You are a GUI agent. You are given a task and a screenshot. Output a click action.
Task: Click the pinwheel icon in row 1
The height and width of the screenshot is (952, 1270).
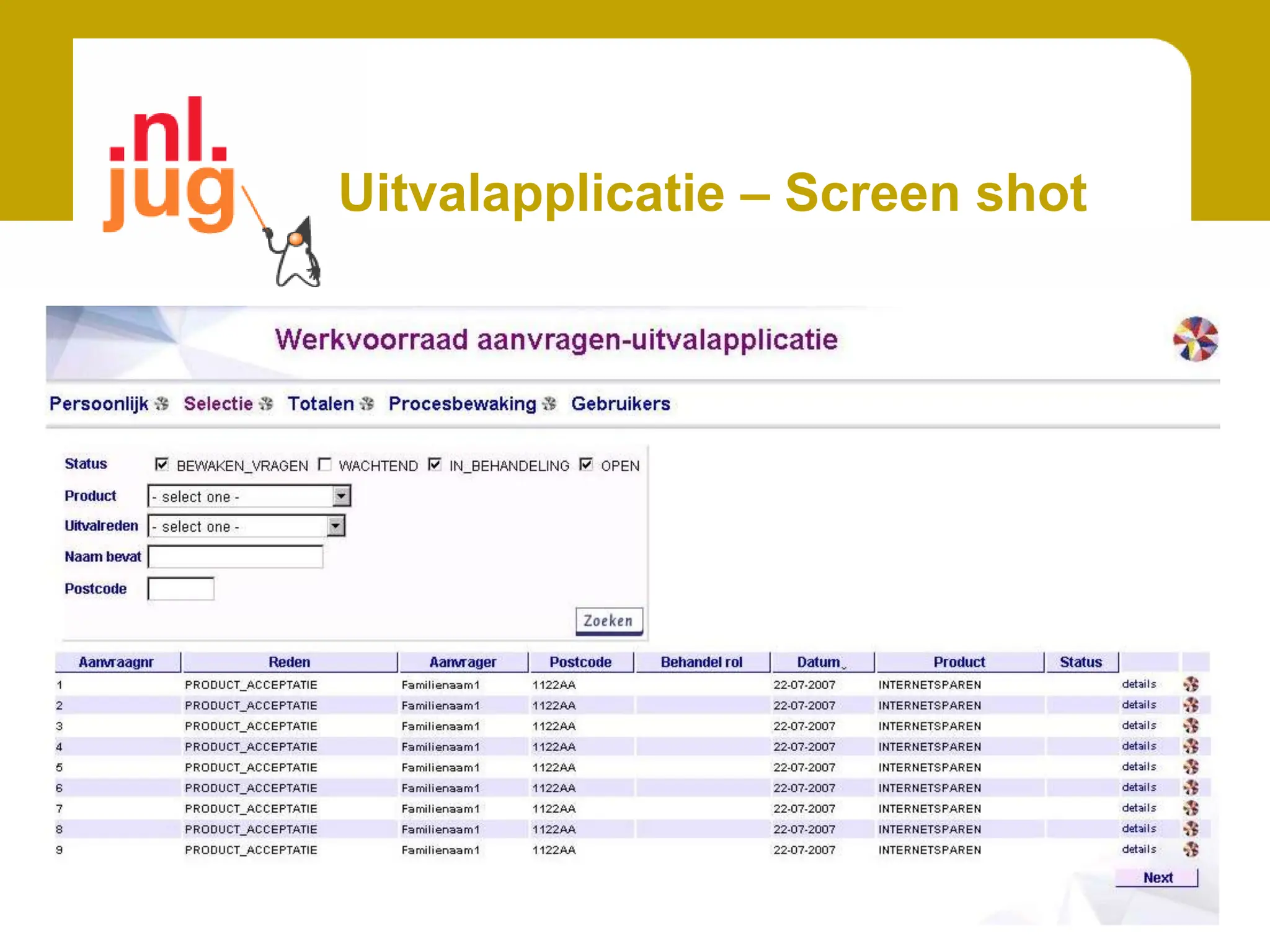tap(1191, 684)
